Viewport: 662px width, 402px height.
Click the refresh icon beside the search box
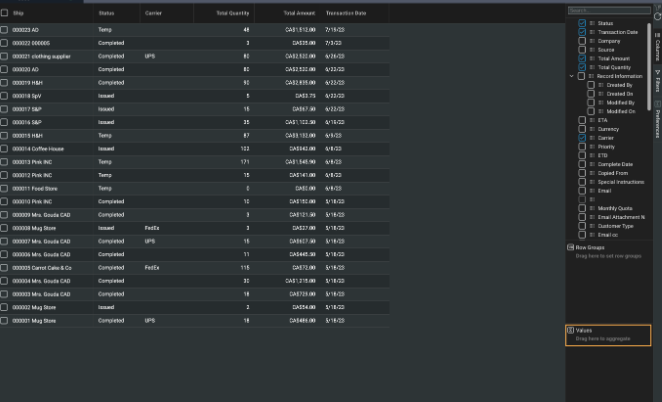tap(658, 11)
